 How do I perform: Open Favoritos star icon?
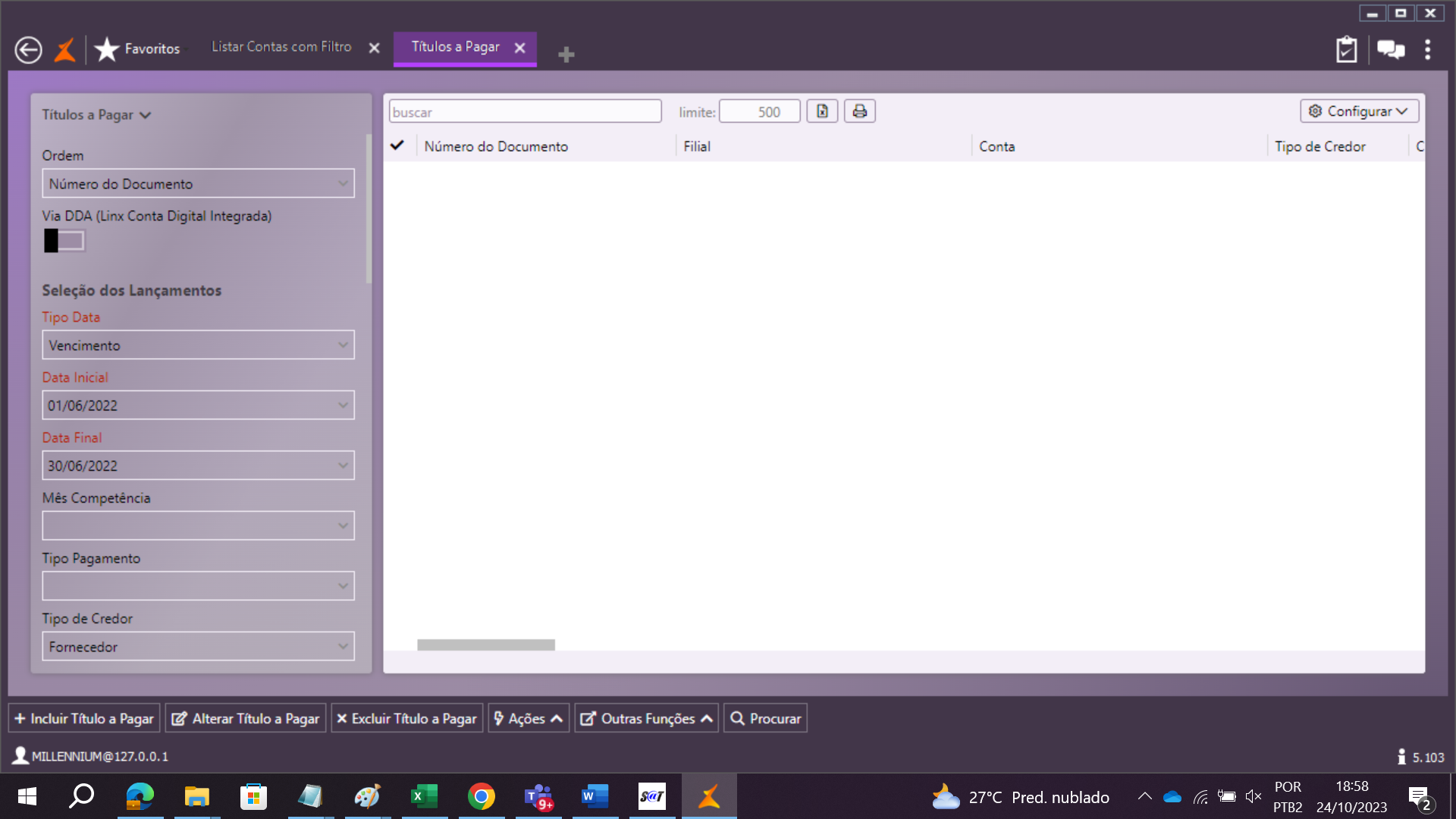(x=107, y=49)
